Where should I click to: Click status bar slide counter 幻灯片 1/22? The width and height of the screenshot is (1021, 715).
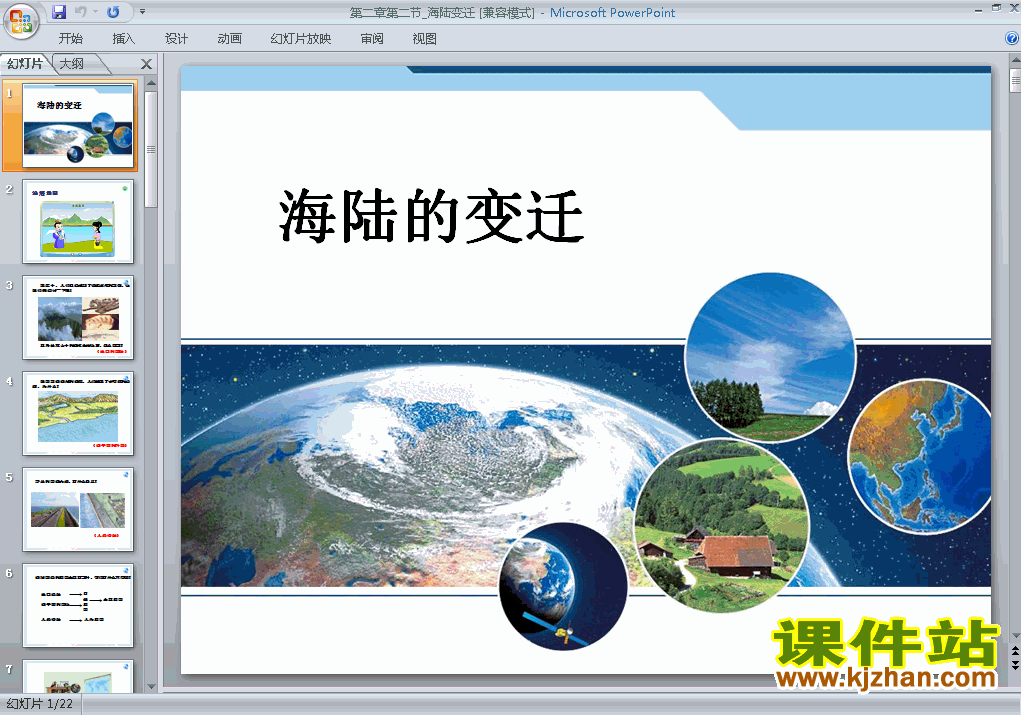pos(40,704)
